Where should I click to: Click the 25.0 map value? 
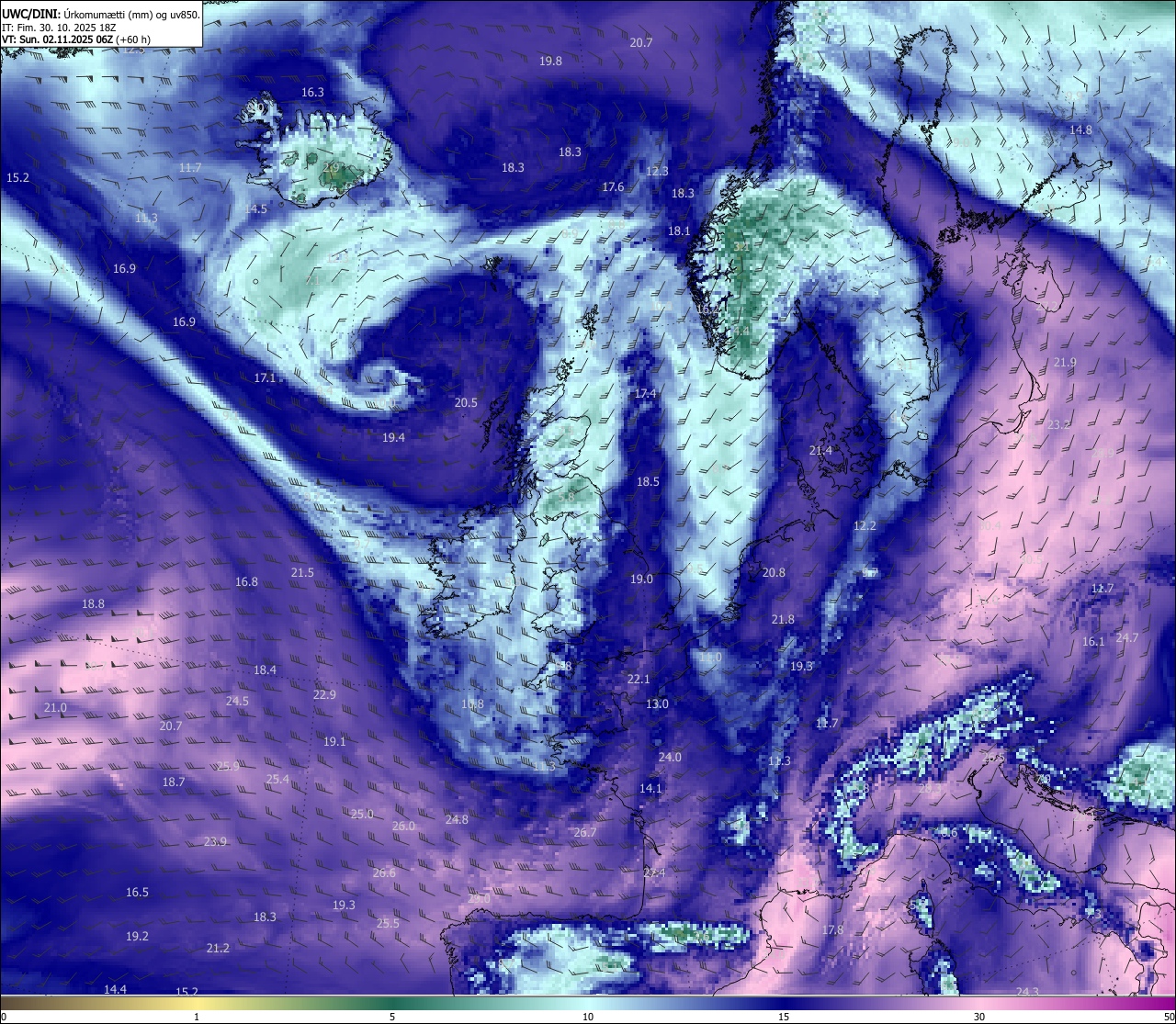pyautogui.click(x=362, y=814)
